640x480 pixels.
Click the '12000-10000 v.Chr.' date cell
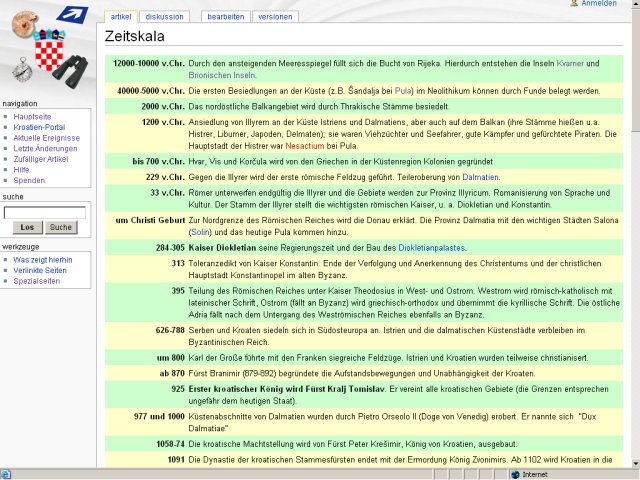[149, 64]
